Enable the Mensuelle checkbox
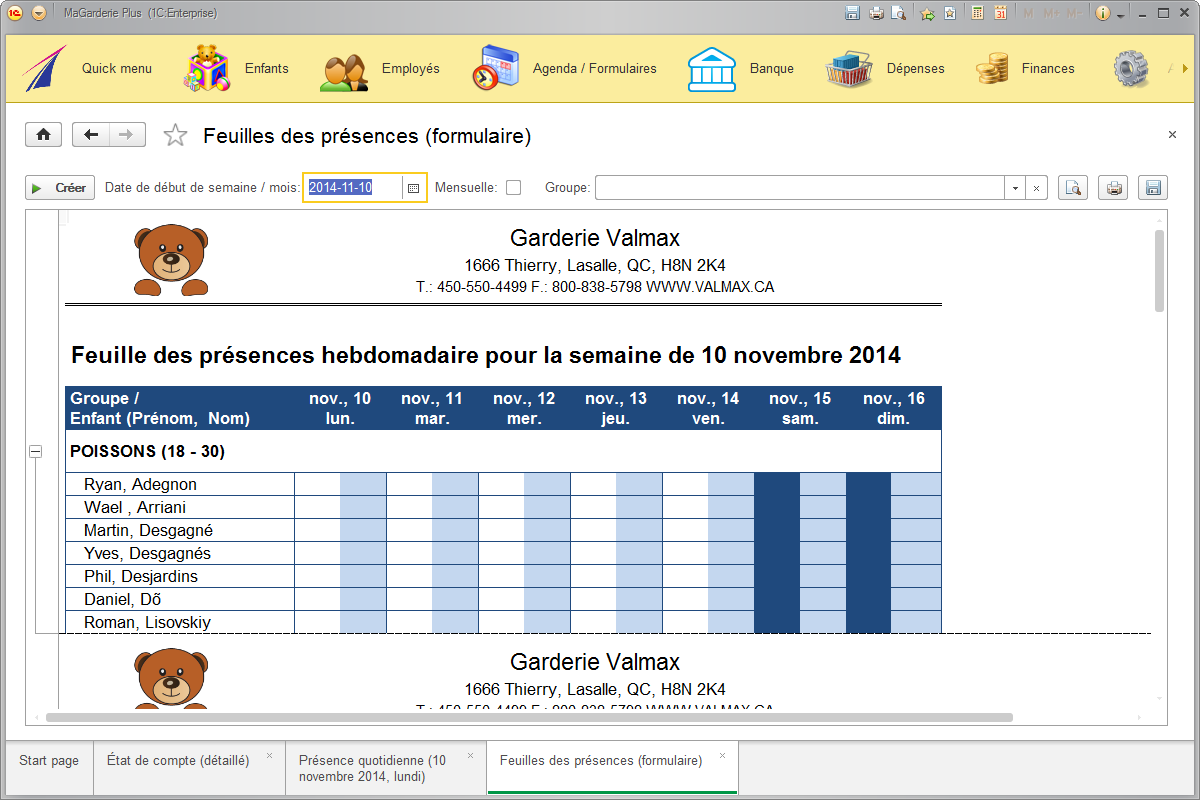The image size is (1200, 800). [513, 187]
